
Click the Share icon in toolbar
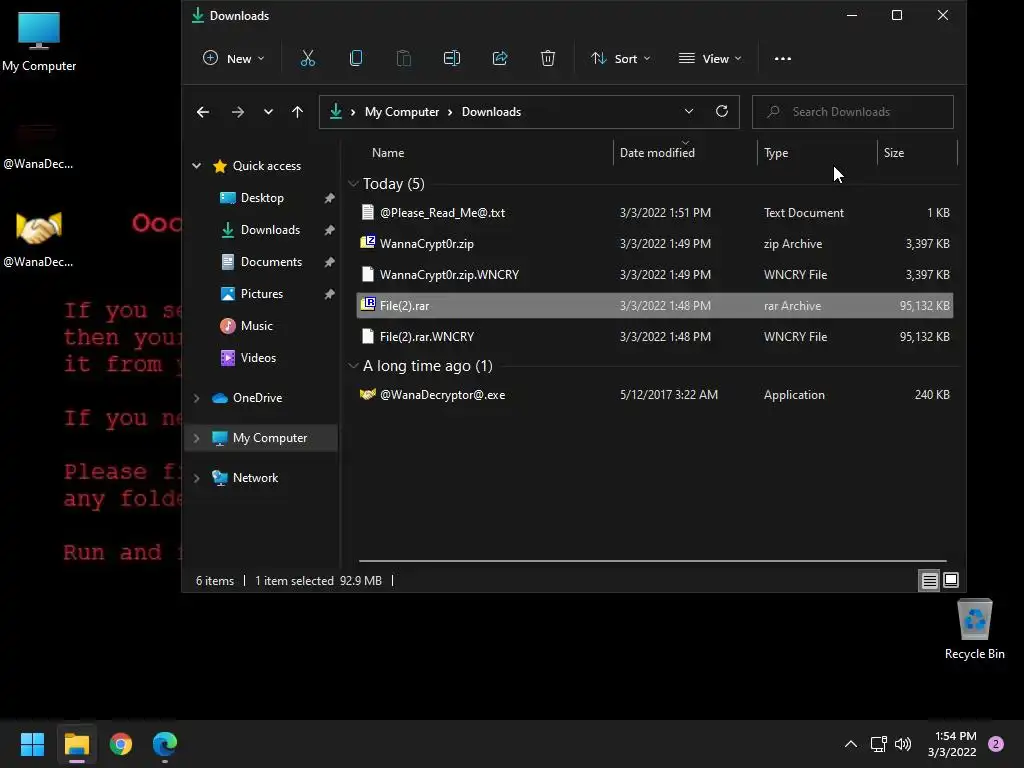pyautogui.click(x=500, y=59)
